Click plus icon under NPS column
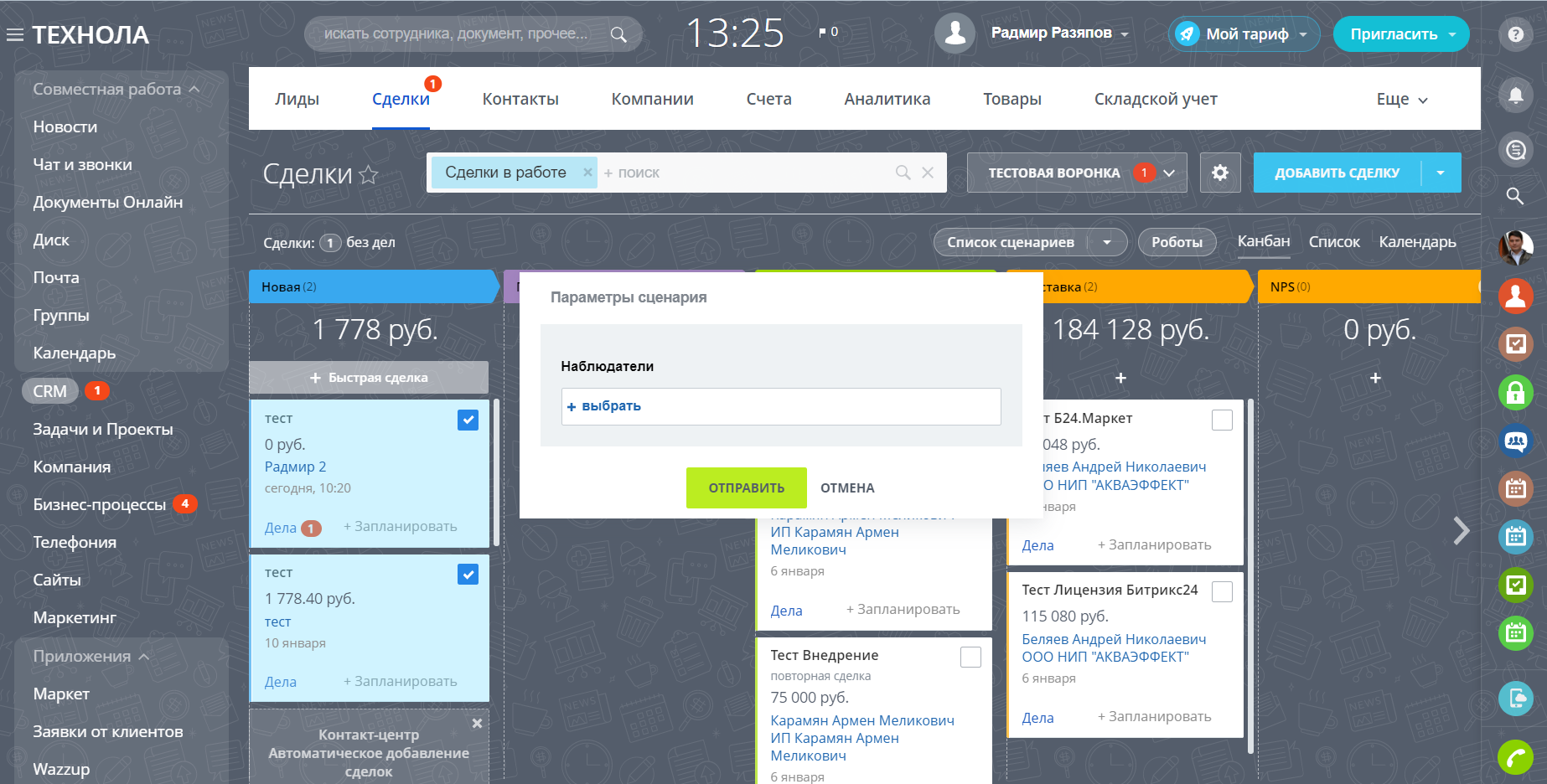 coord(1375,379)
